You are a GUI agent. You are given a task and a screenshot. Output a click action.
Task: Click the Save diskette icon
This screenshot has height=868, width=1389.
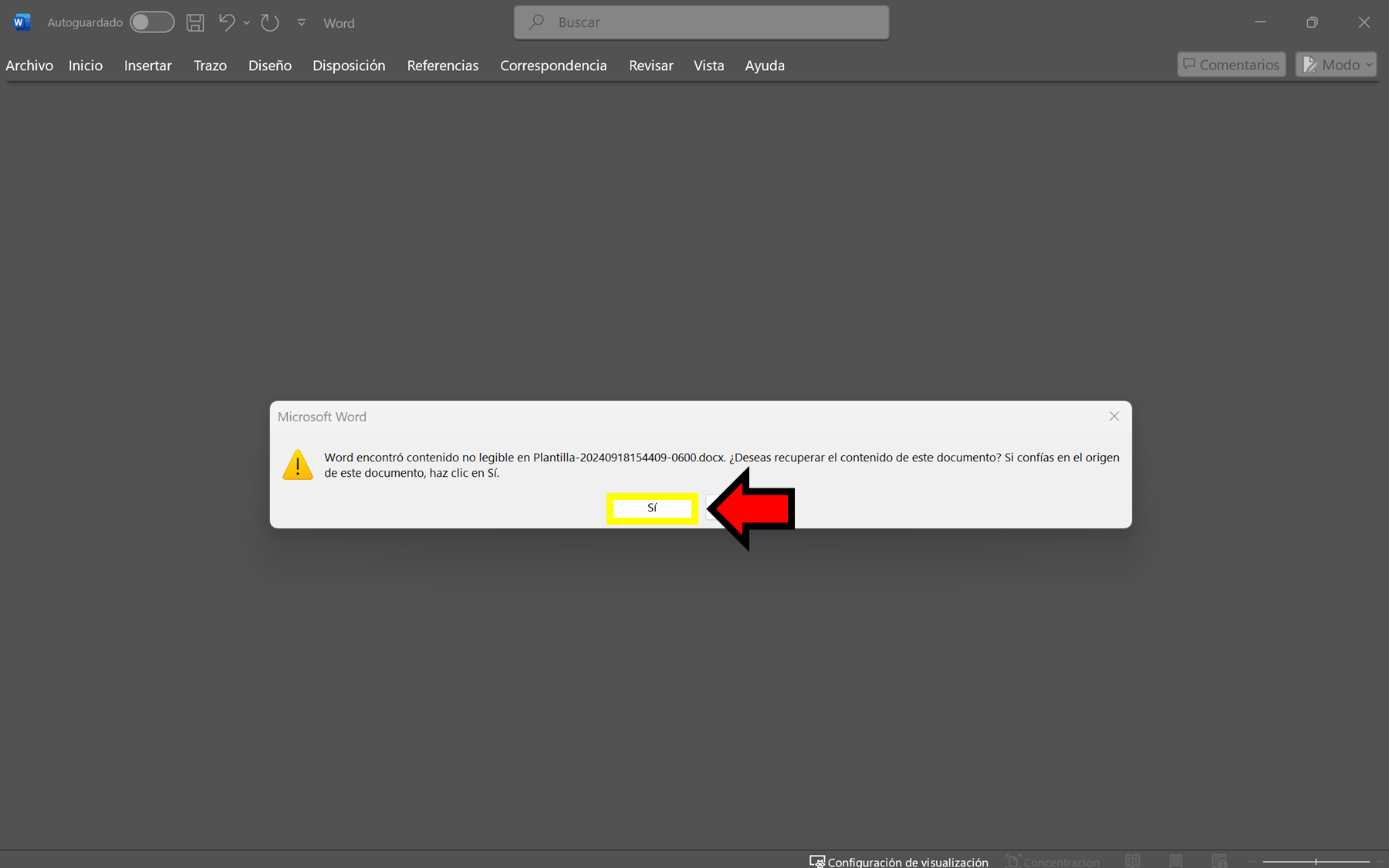195,22
